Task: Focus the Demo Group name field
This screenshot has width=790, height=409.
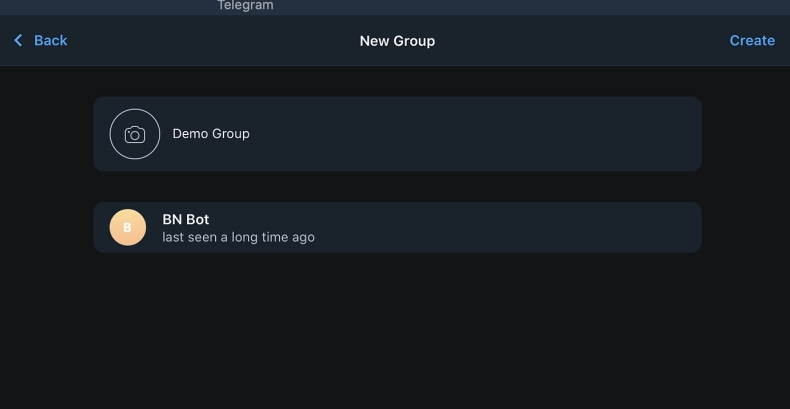Action: click(211, 134)
